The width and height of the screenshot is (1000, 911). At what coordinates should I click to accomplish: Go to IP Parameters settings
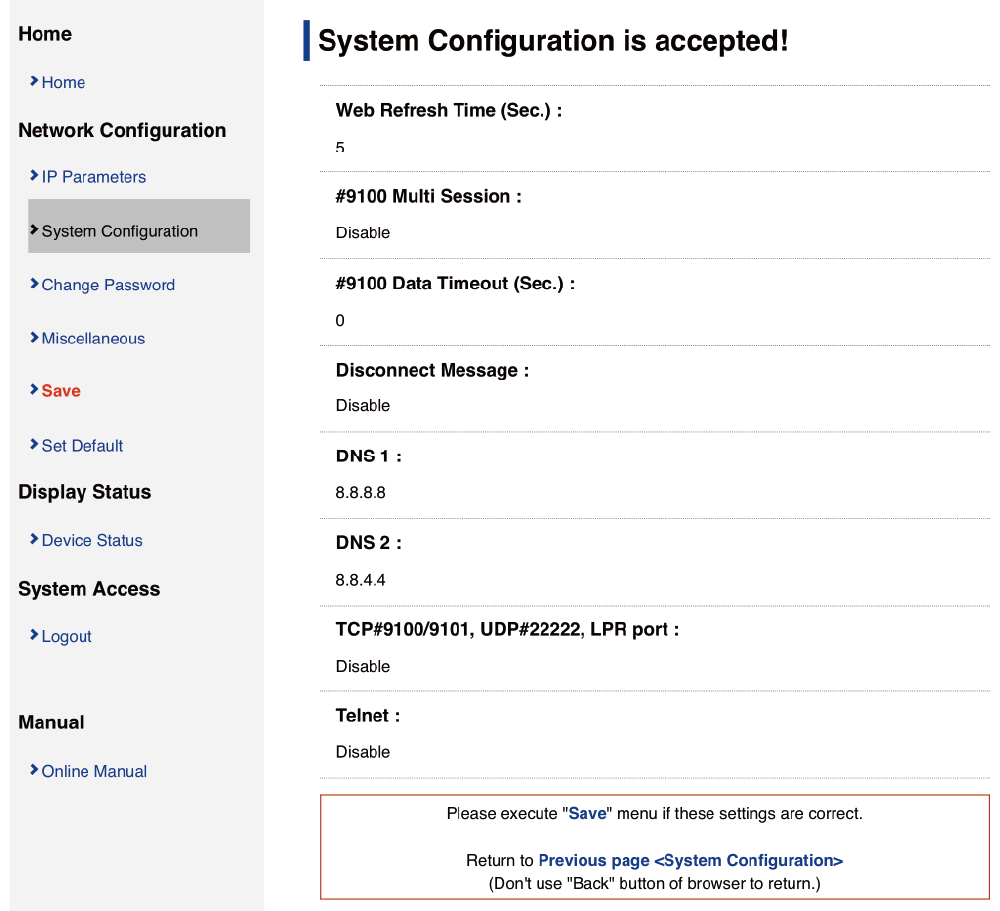click(94, 177)
